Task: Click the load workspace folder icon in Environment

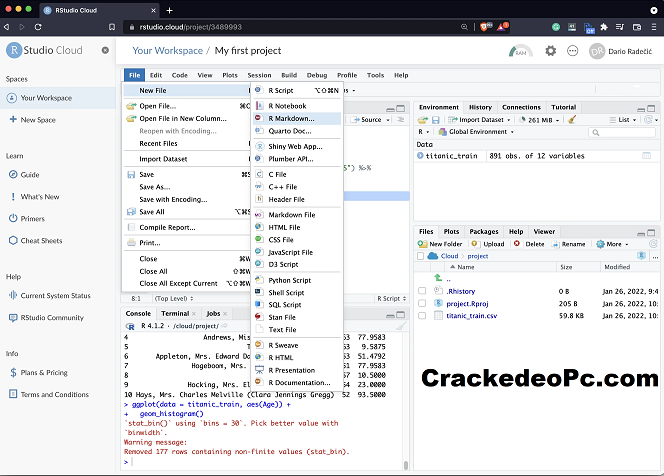Action: [x=423, y=120]
